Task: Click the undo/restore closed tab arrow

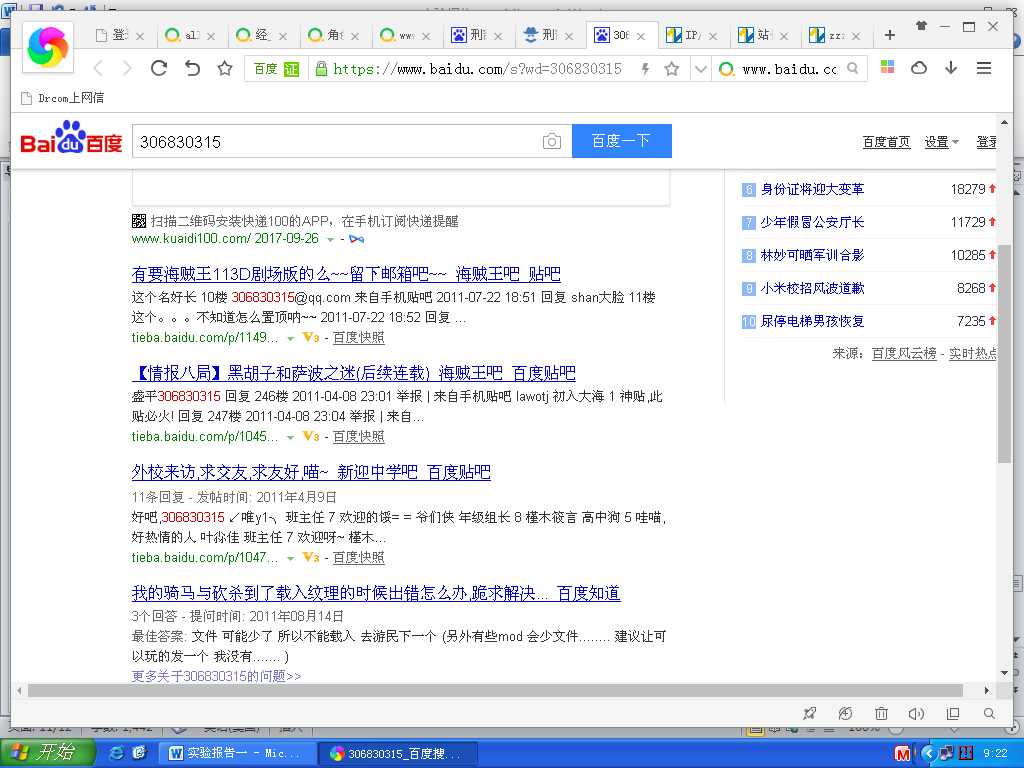Action: click(192, 68)
